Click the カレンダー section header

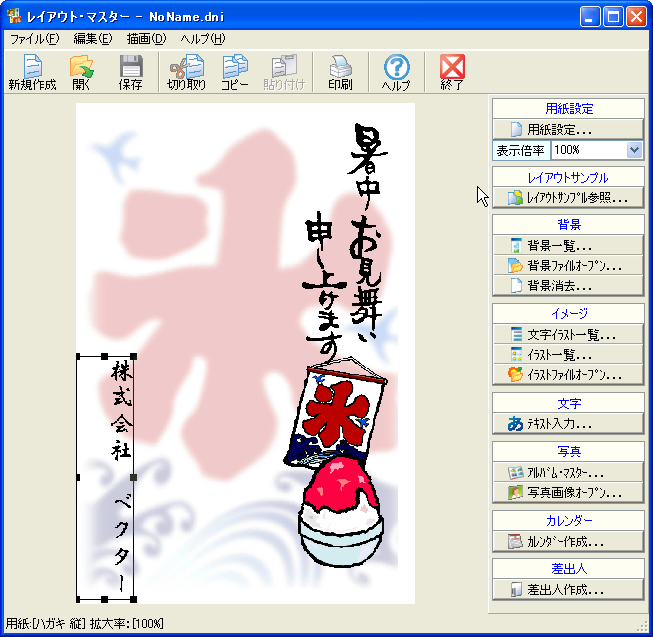click(x=569, y=521)
